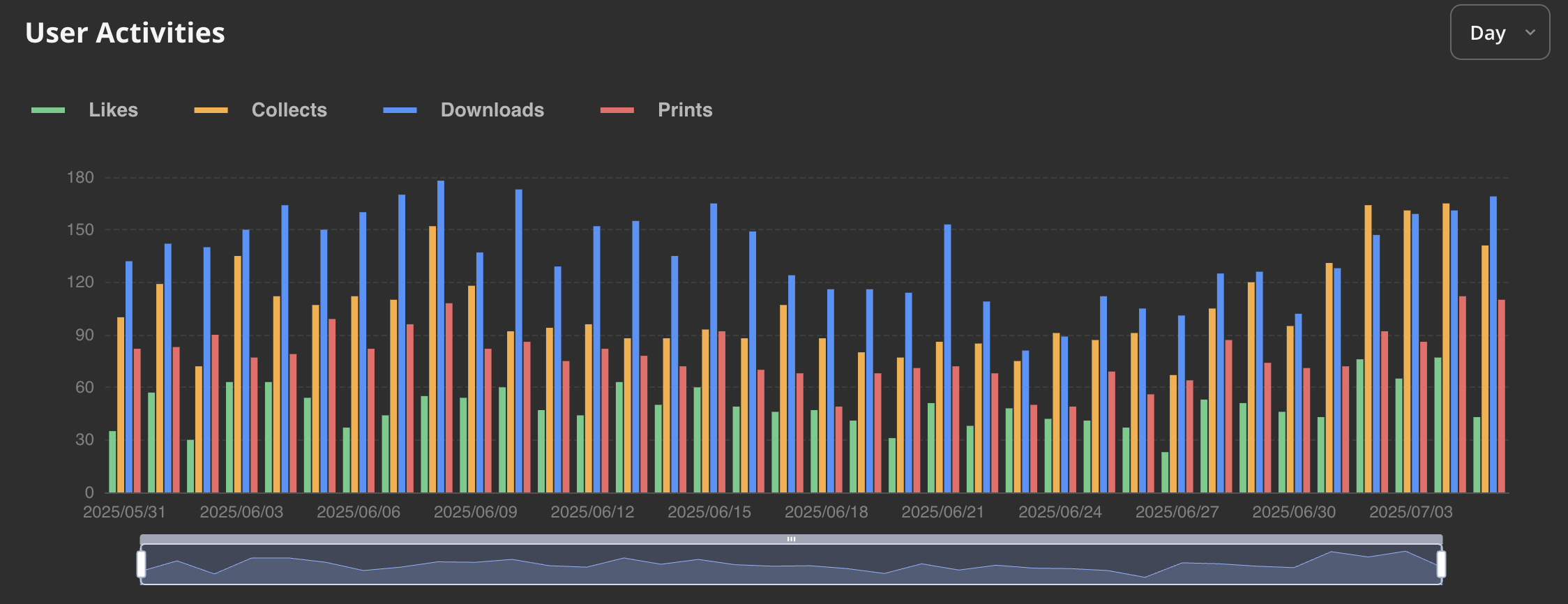1568x604 pixels.
Task: Click the 2025/06/06 axis label
Action: coord(359,512)
